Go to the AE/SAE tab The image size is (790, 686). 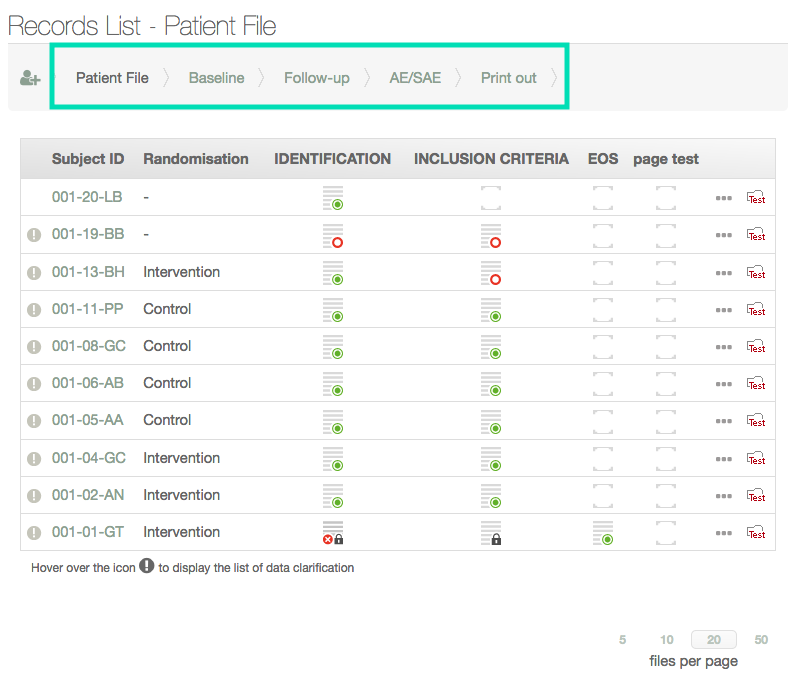tap(415, 78)
